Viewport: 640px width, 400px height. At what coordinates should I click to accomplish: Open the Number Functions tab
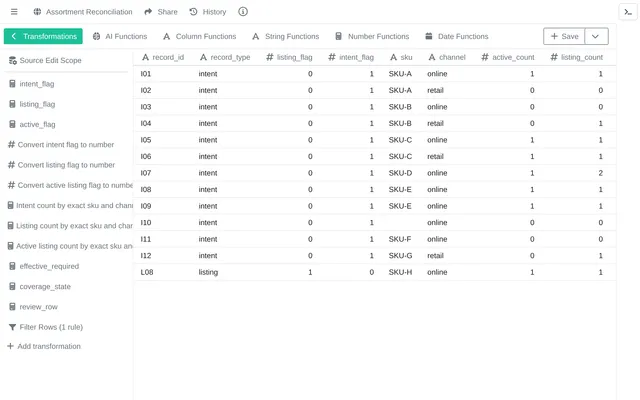(x=372, y=36)
